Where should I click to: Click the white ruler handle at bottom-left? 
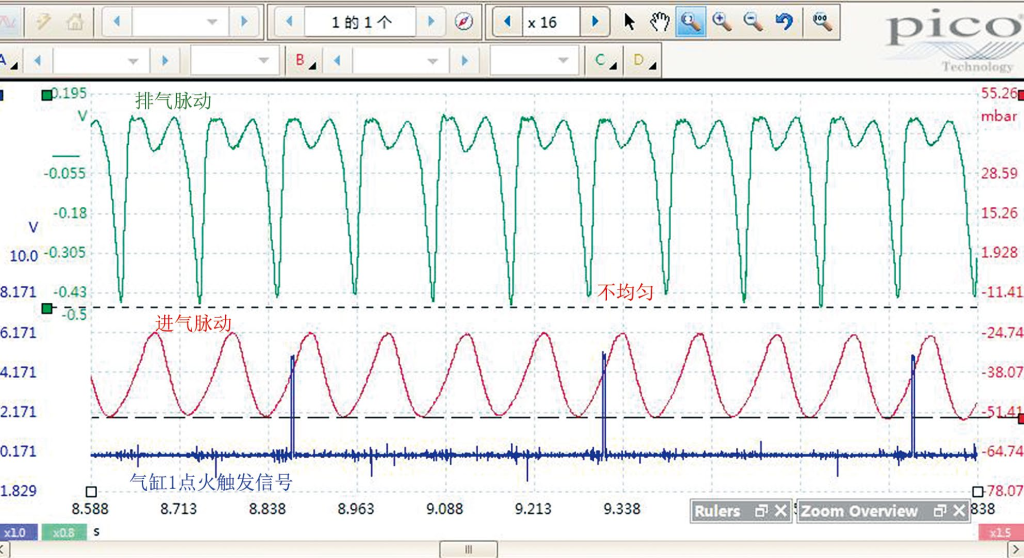click(91, 491)
